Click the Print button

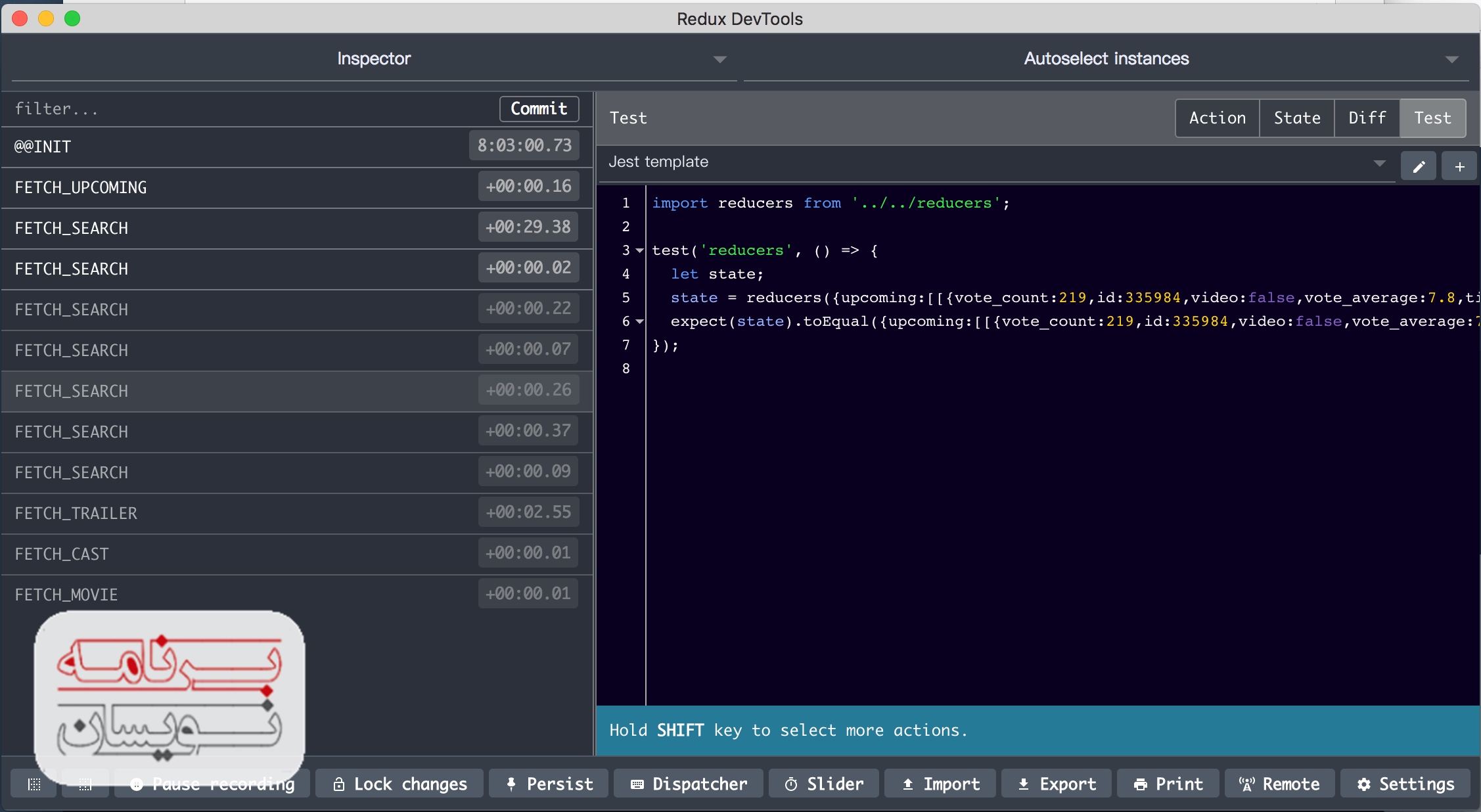[1168, 784]
